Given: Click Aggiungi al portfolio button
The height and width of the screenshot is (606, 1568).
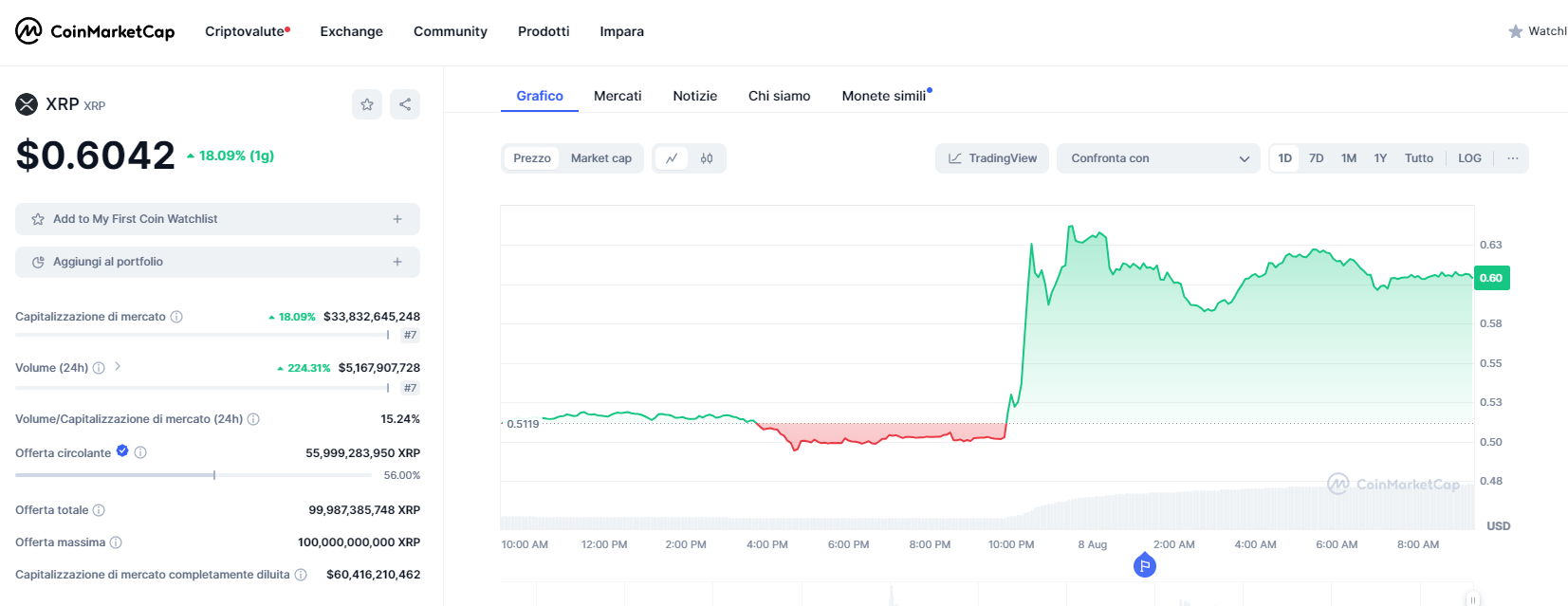Looking at the screenshot, I should [x=217, y=262].
